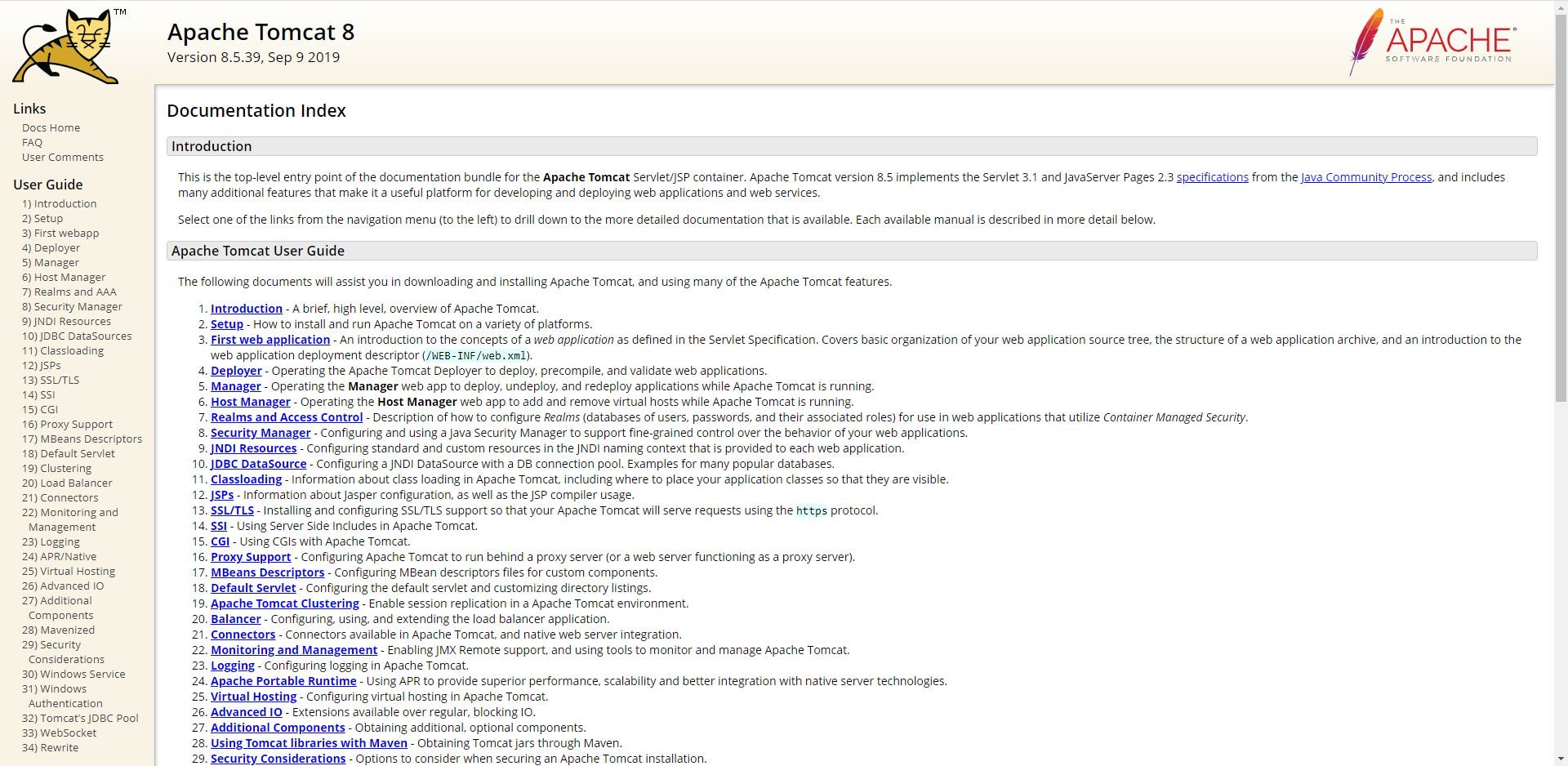Screen dimensions: 1568x766
Task: Click the scrollbar up arrow
Action: (x=1561, y=7)
